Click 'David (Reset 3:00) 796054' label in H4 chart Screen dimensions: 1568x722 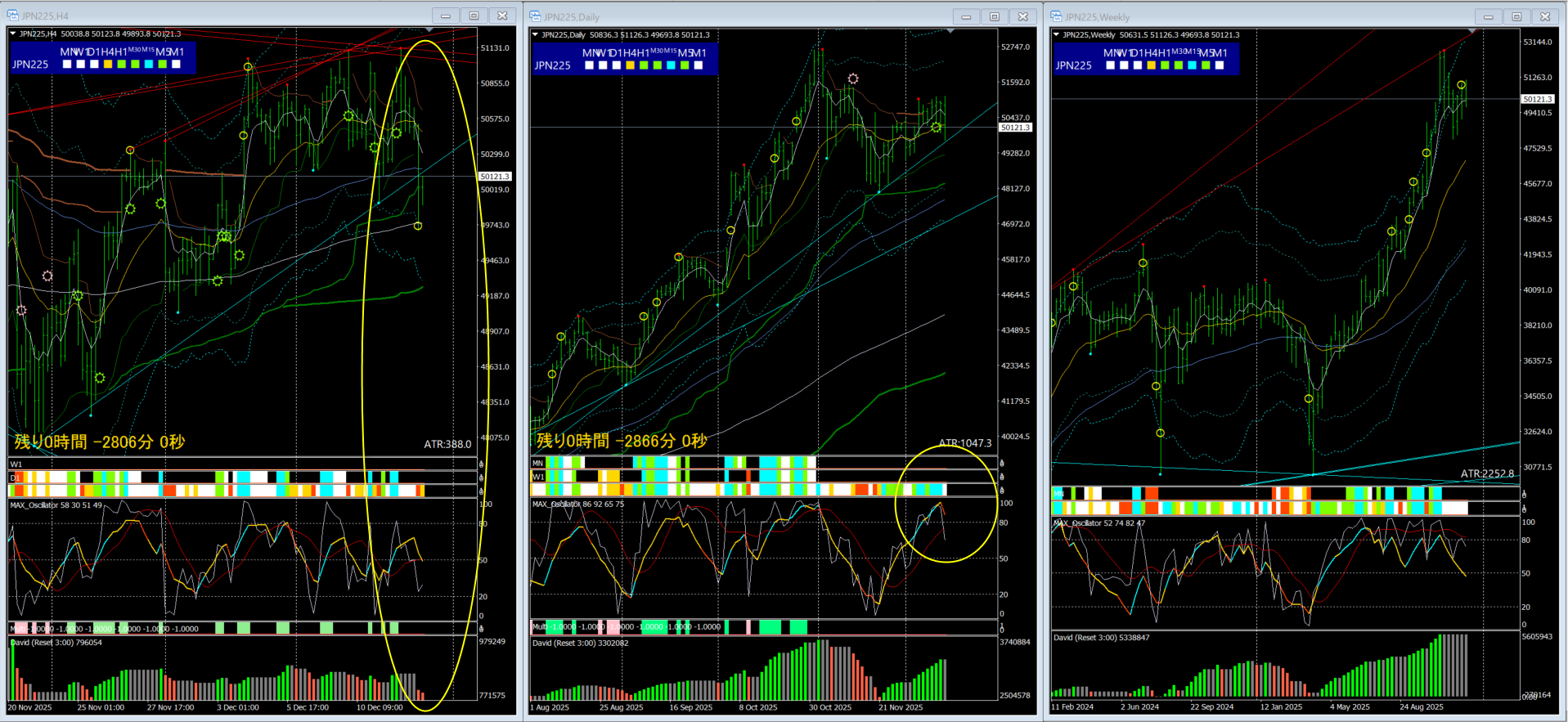[56, 643]
